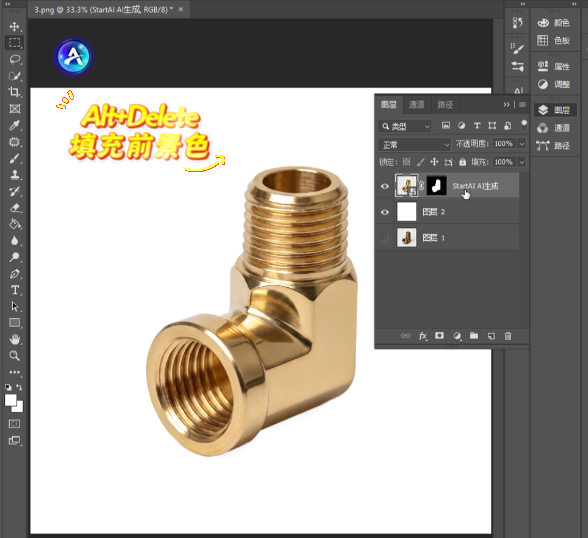Screen dimensions: 588x538
Task: Open the layers panel flyout menu
Action: click(x=522, y=105)
